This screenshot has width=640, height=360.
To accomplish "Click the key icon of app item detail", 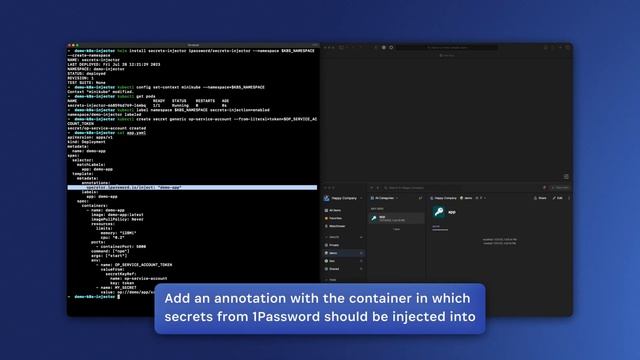I will [439, 212].
